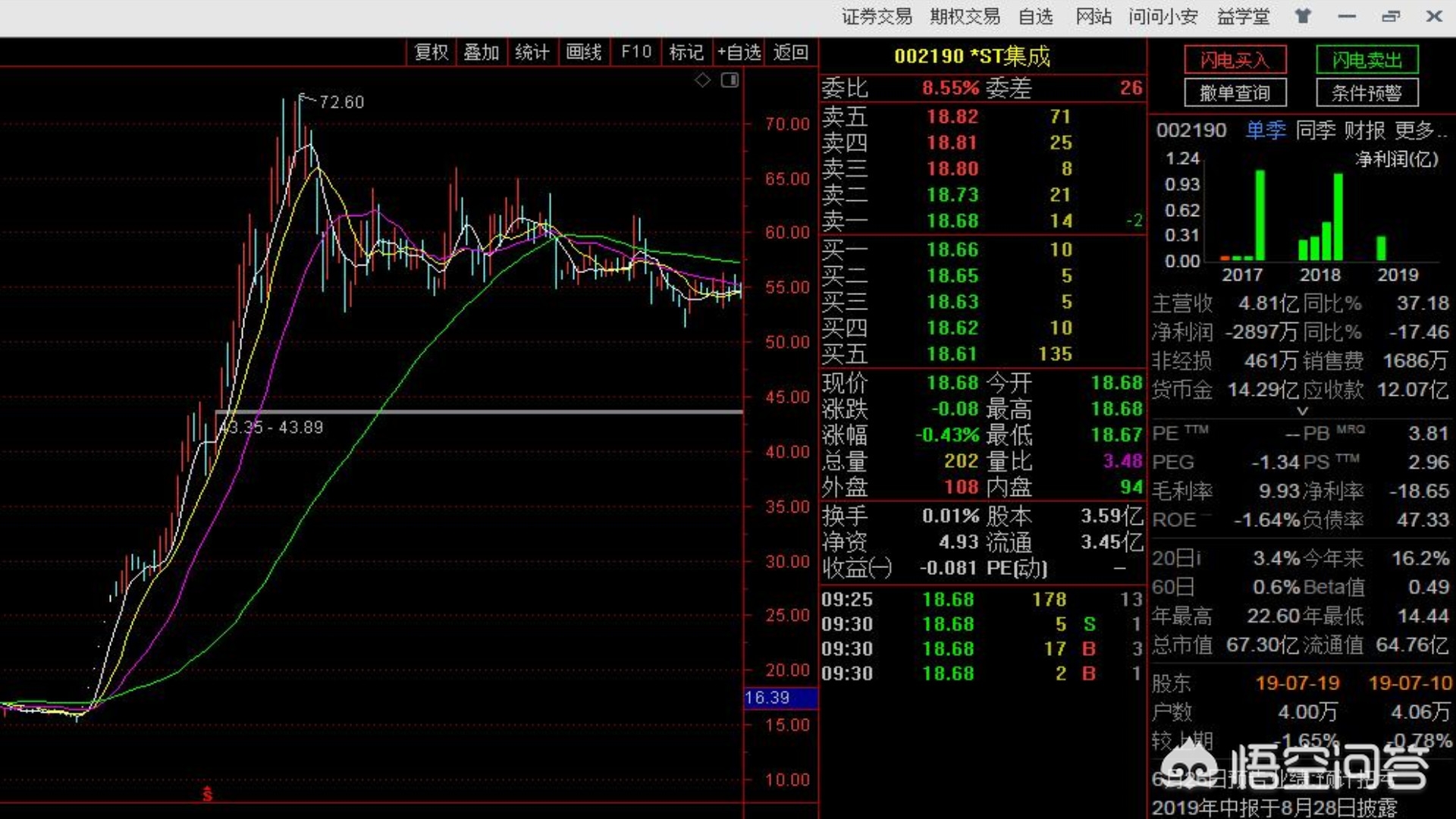Click 更多.. for more financial data

[x=1421, y=130]
